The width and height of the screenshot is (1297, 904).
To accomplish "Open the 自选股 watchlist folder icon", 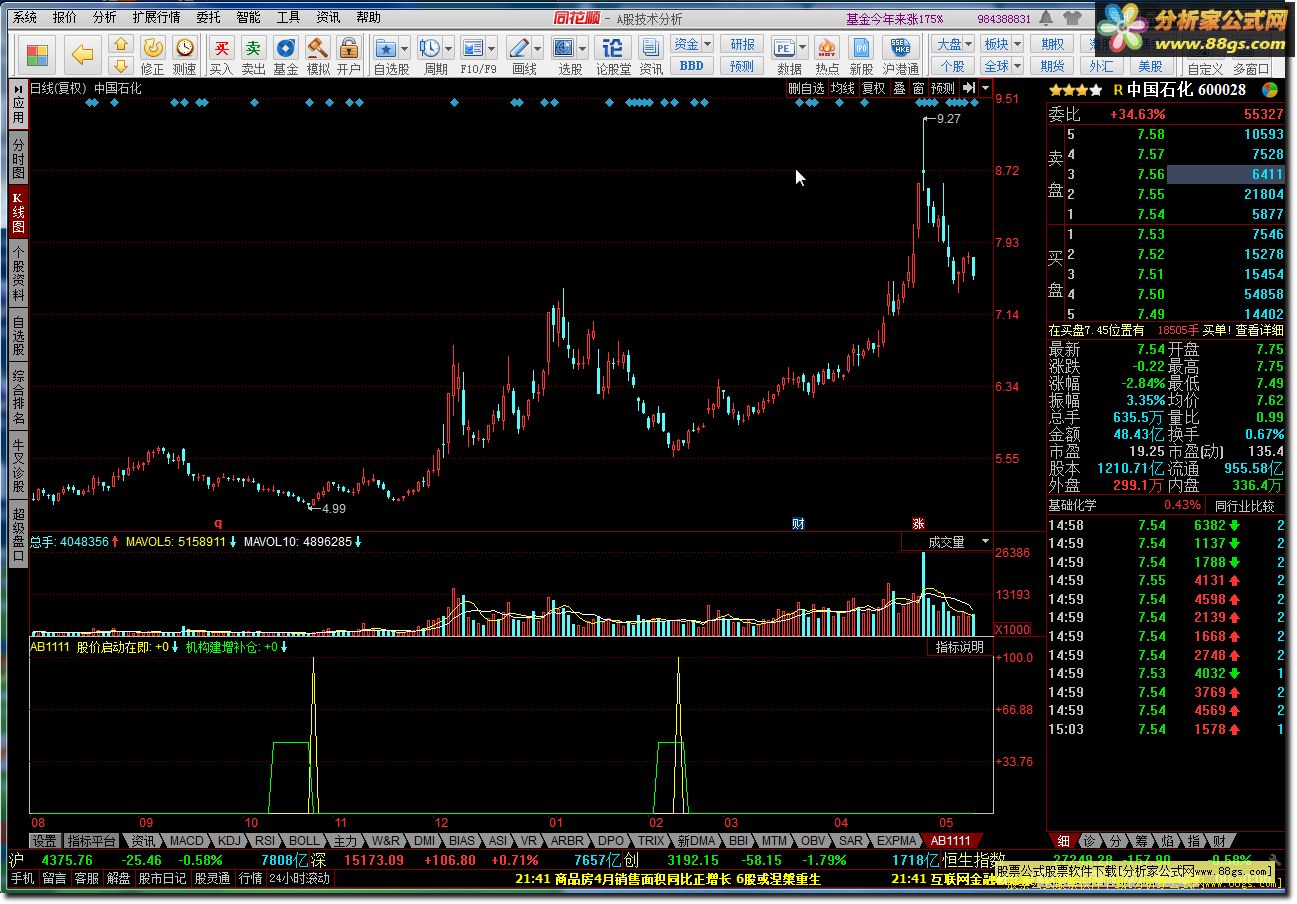I will pyautogui.click(x=385, y=48).
